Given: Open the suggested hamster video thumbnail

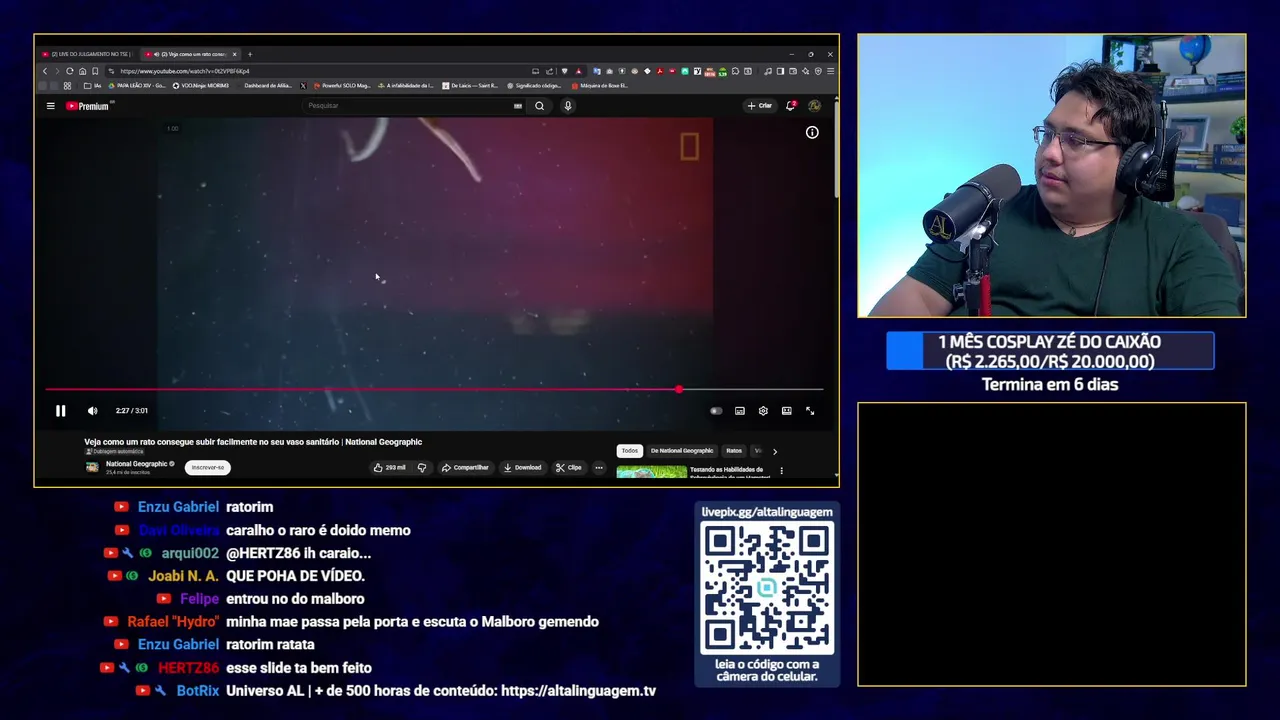Looking at the screenshot, I should (651, 472).
